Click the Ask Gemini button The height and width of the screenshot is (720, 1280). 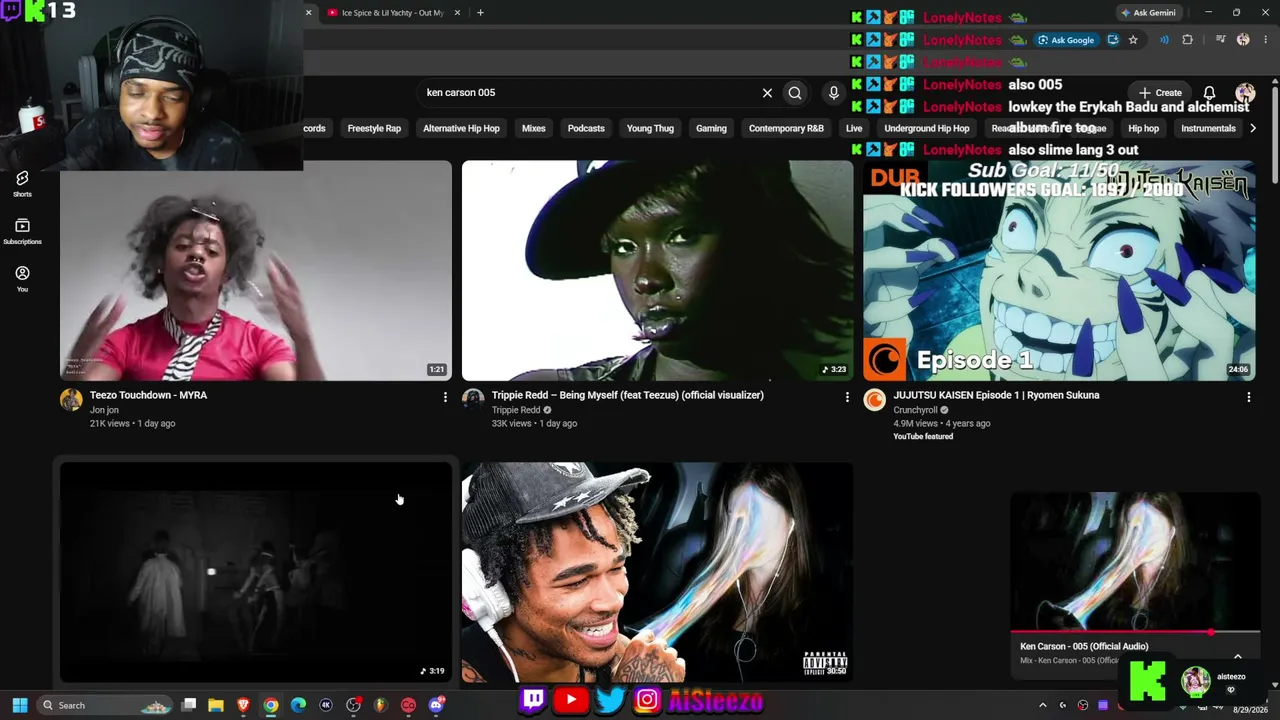coord(1148,13)
